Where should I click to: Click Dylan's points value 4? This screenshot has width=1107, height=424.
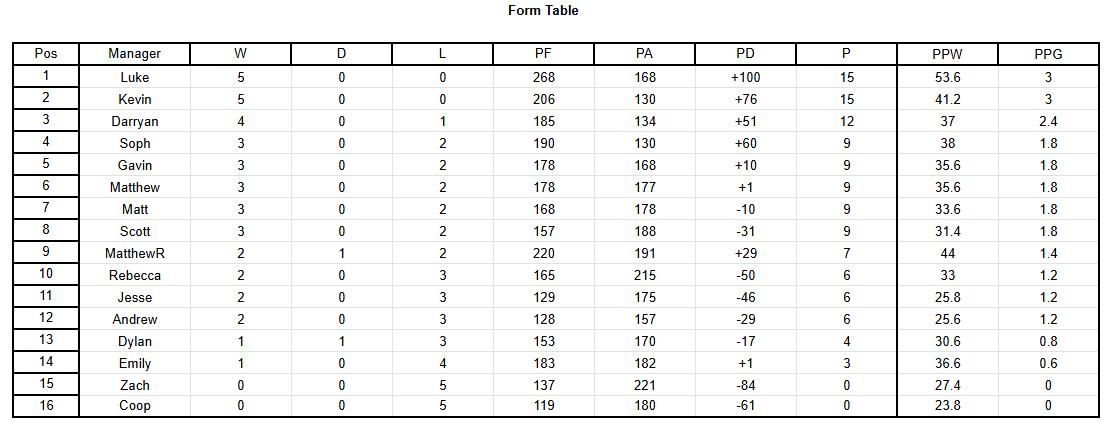[846, 341]
